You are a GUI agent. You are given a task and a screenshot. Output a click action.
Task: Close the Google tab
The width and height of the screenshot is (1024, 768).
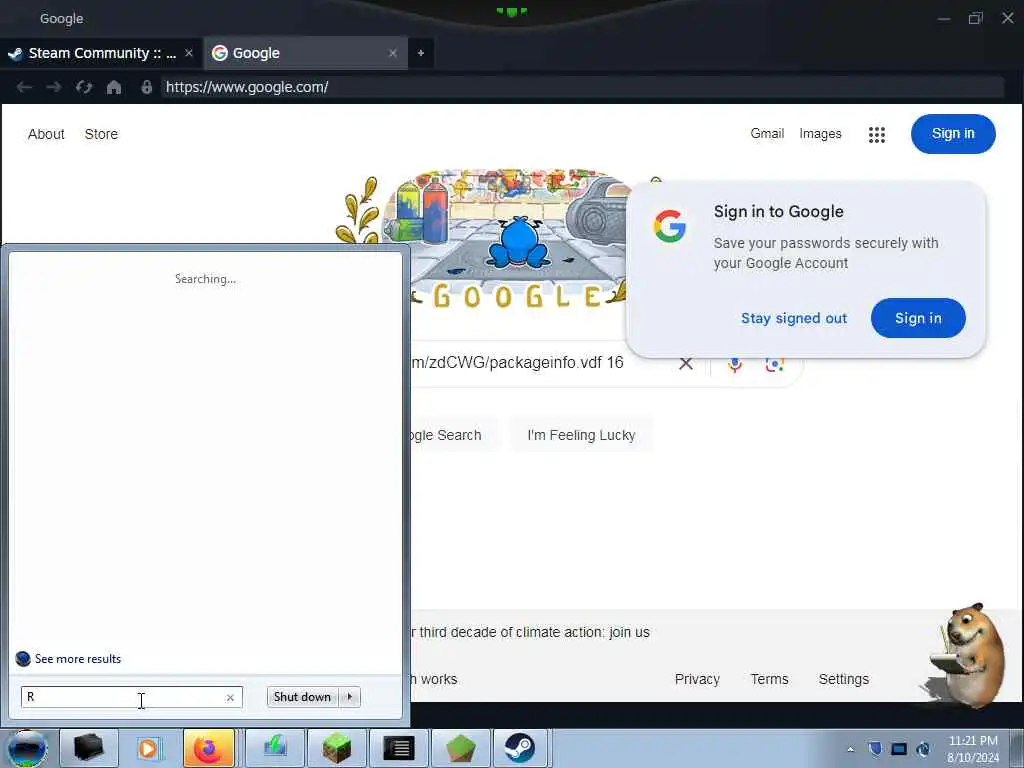pyautogui.click(x=392, y=53)
